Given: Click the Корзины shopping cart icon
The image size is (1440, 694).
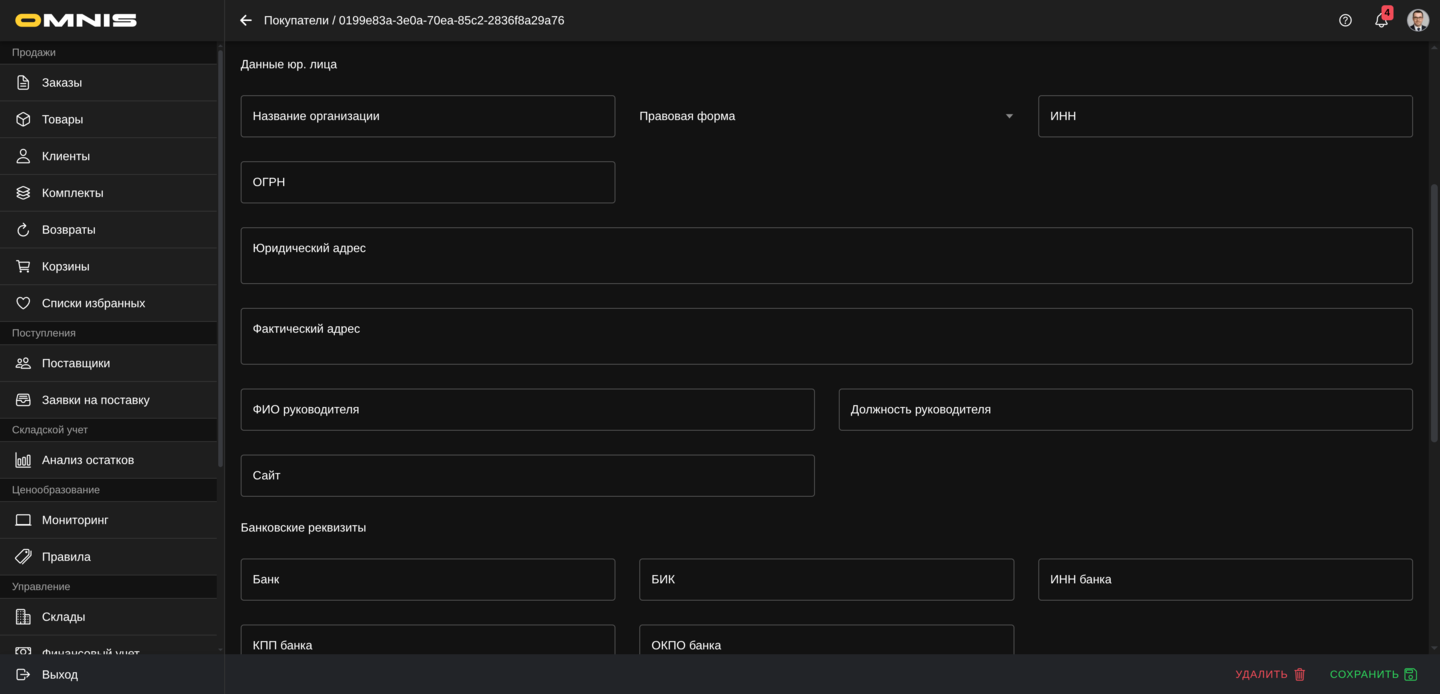Looking at the screenshot, I should pos(23,266).
